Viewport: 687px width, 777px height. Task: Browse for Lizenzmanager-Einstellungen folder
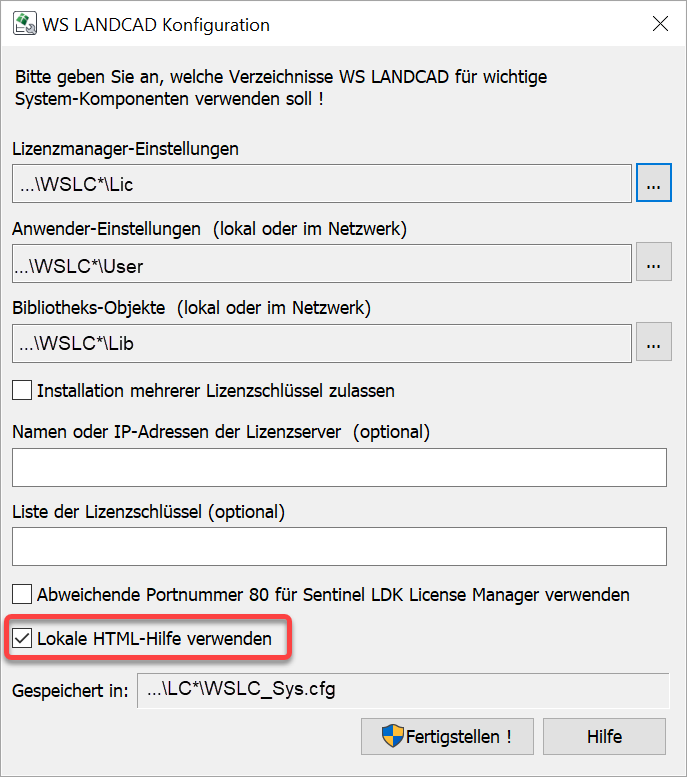[653, 183]
